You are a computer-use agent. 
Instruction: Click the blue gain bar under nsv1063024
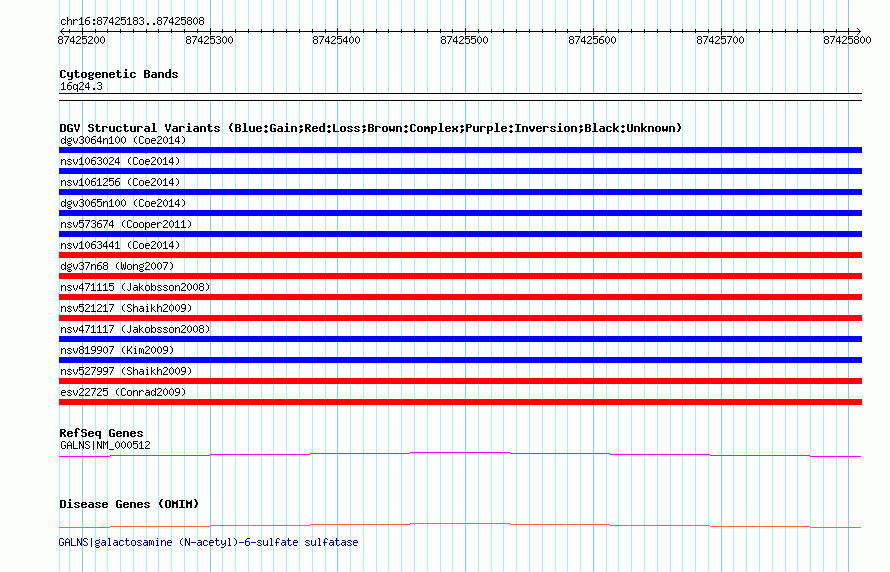[460, 171]
